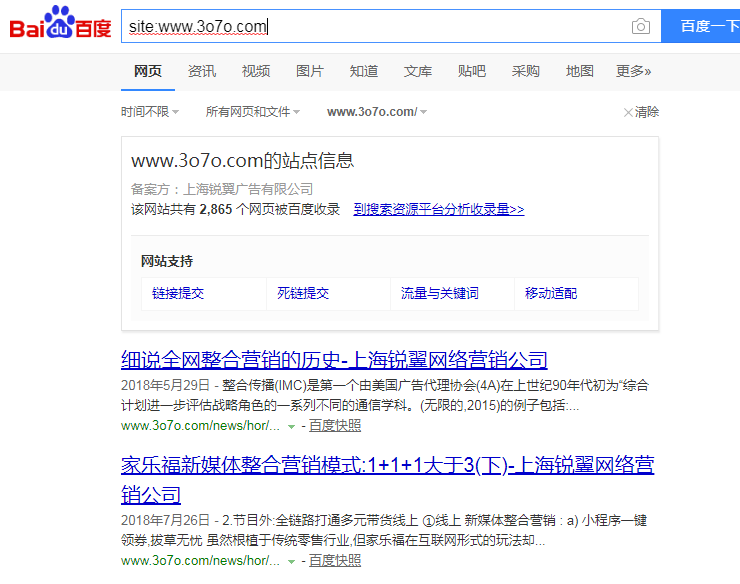Click 清除 to clear filters

pos(641,112)
